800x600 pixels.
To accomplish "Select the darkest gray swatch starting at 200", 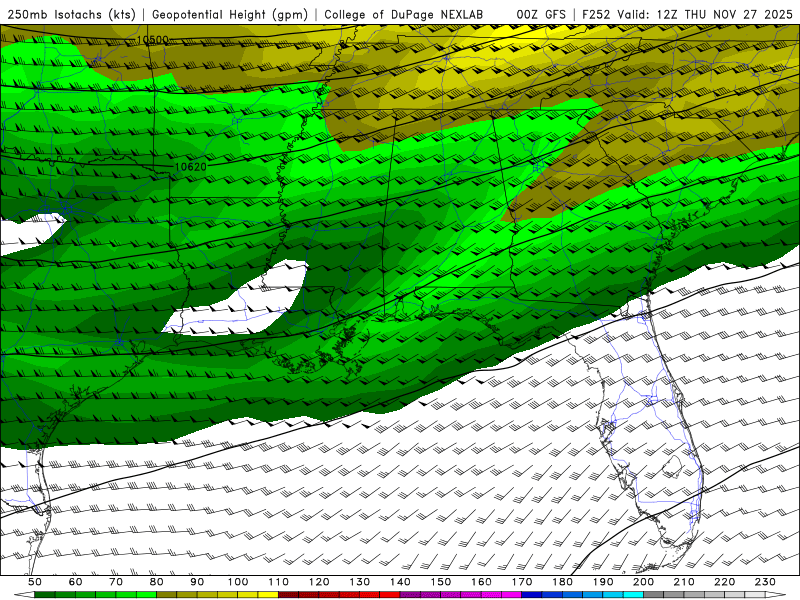I will pyautogui.click(x=654, y=595).
